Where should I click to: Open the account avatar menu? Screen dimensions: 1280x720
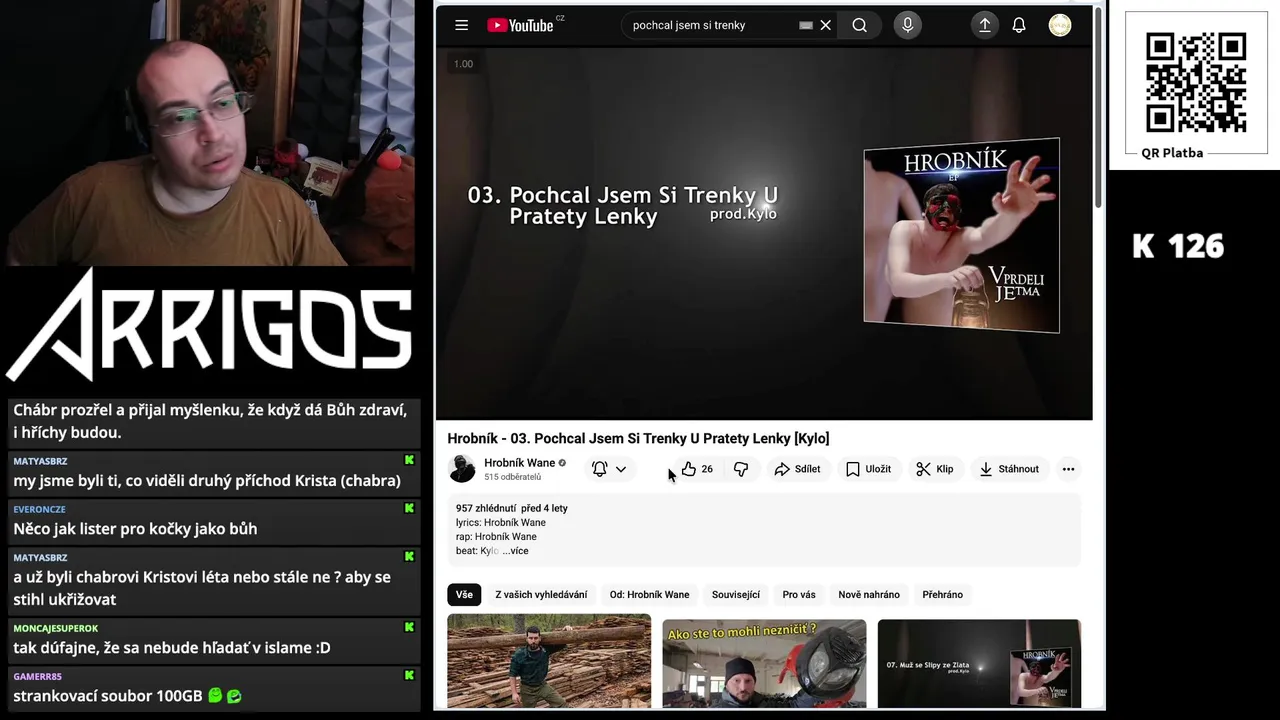(1060, 25)
